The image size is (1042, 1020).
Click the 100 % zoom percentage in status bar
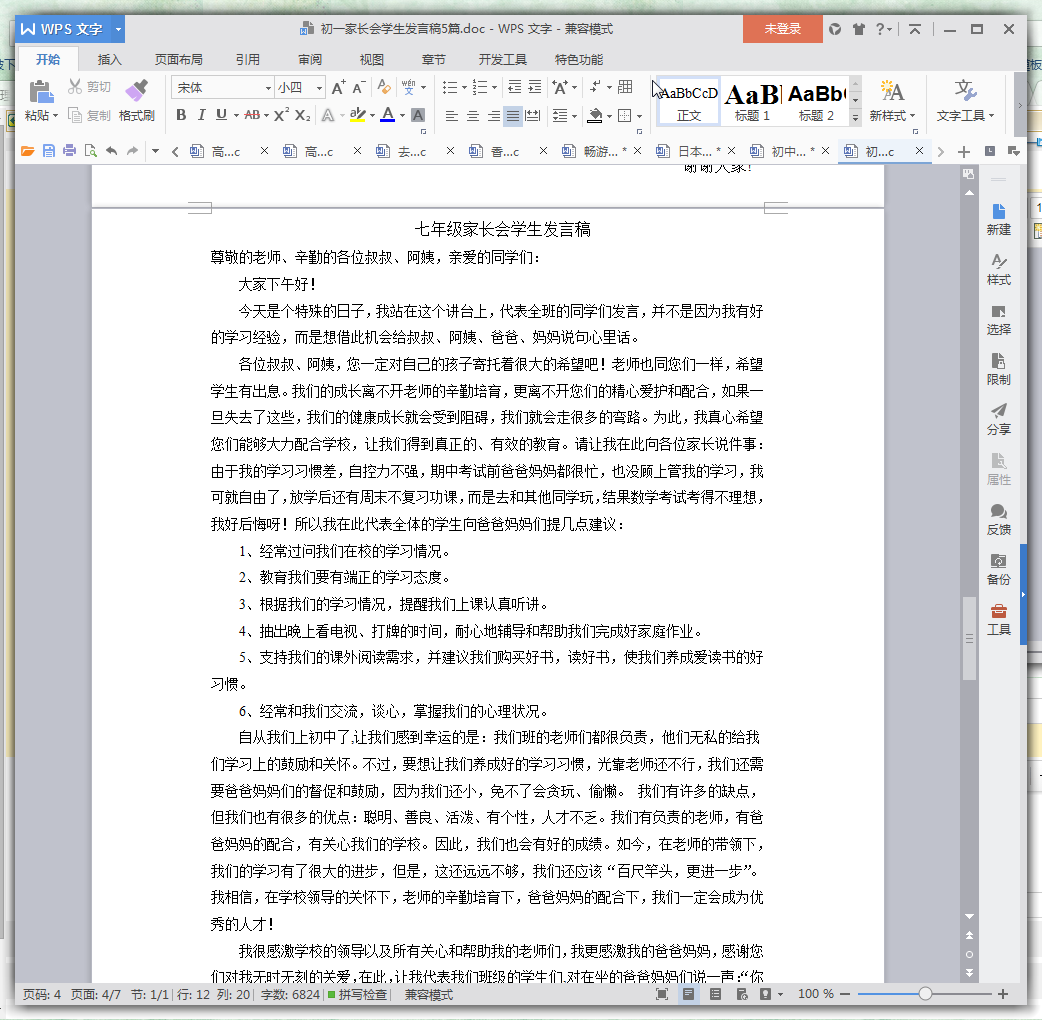[x=815, y=994]
